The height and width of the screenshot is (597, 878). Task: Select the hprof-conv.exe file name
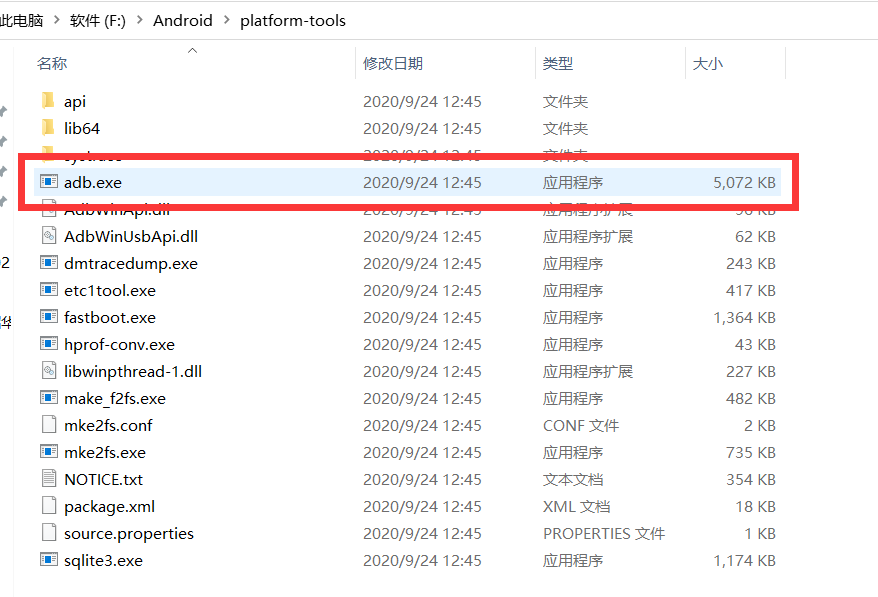point(119,344)
